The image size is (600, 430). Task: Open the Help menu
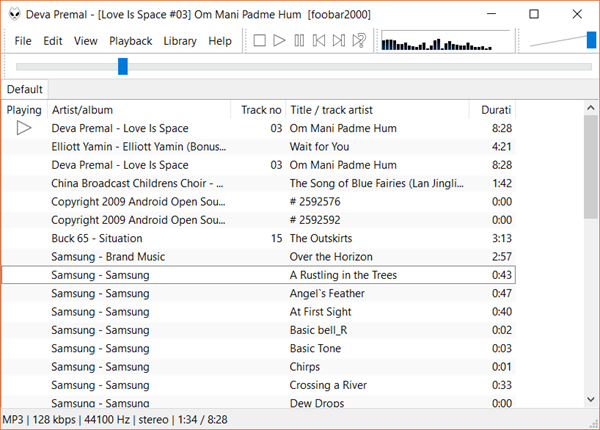[x=220, y=41]
